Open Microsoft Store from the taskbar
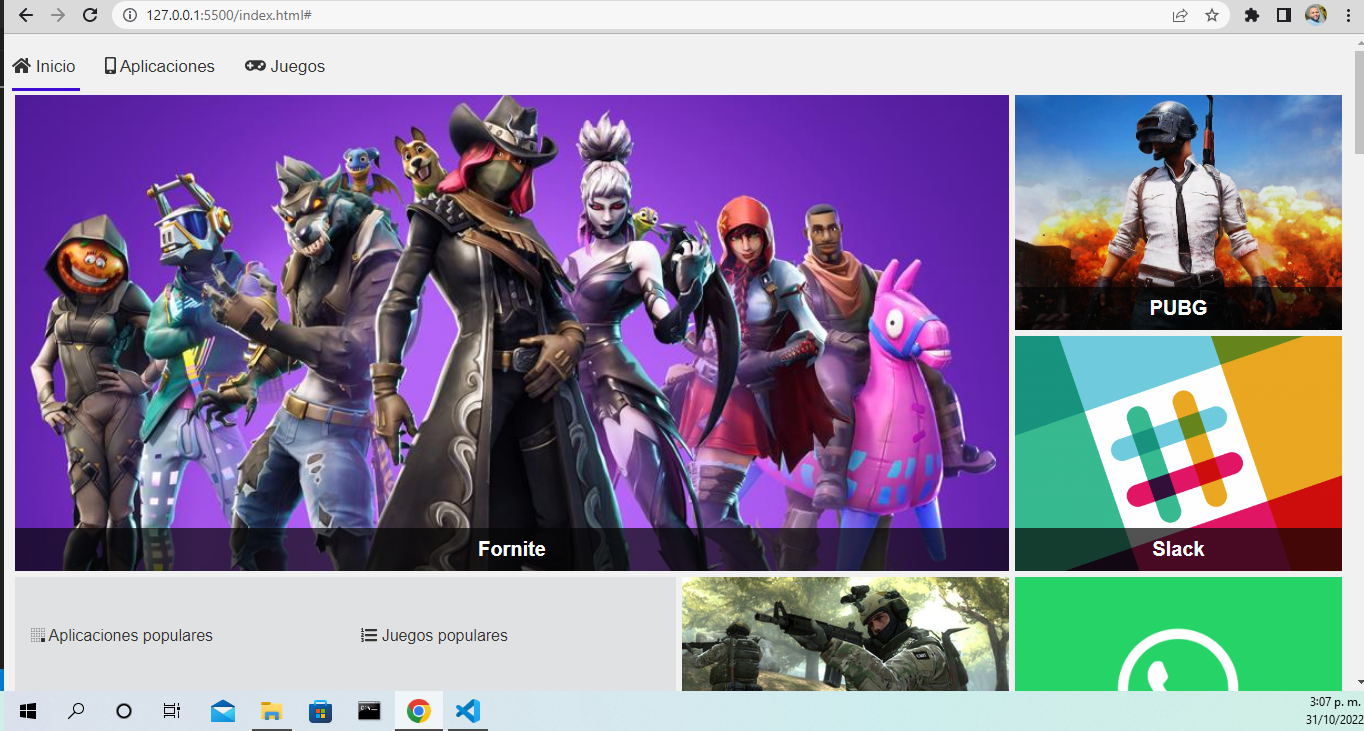 point(320,711)
